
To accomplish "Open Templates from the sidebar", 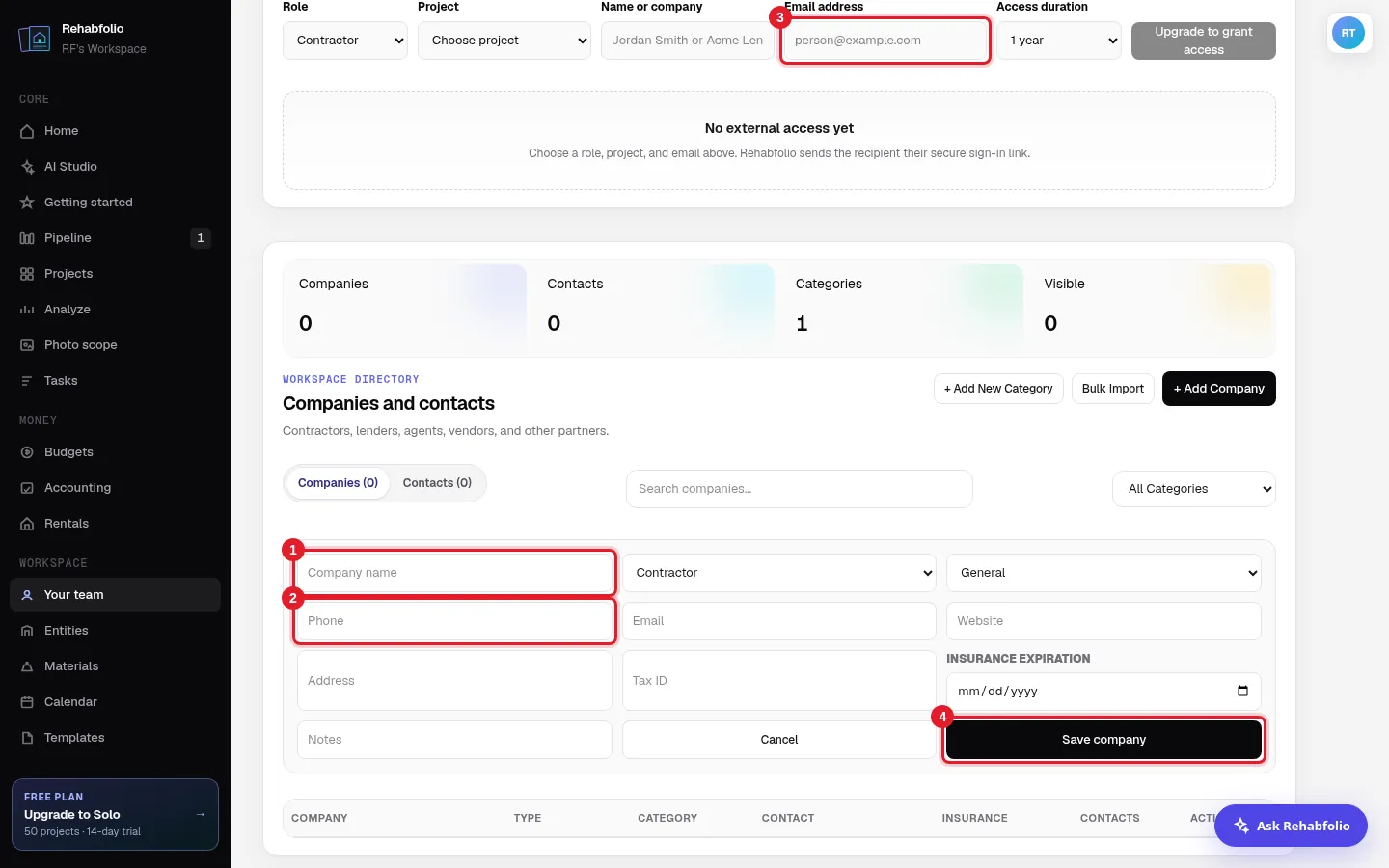I will click(x=115, y=738).
